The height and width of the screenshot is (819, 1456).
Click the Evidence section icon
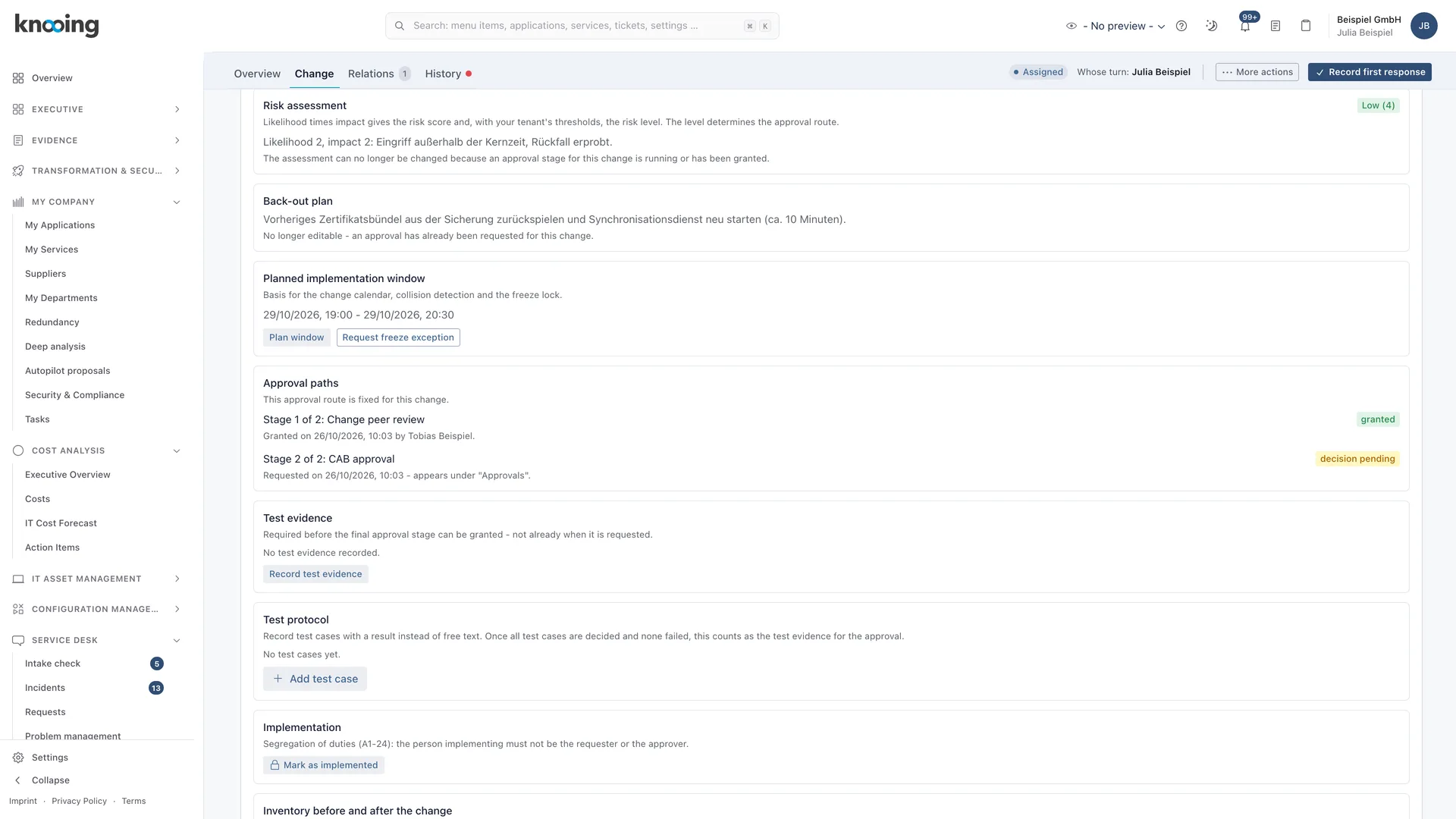pos(18,140)
